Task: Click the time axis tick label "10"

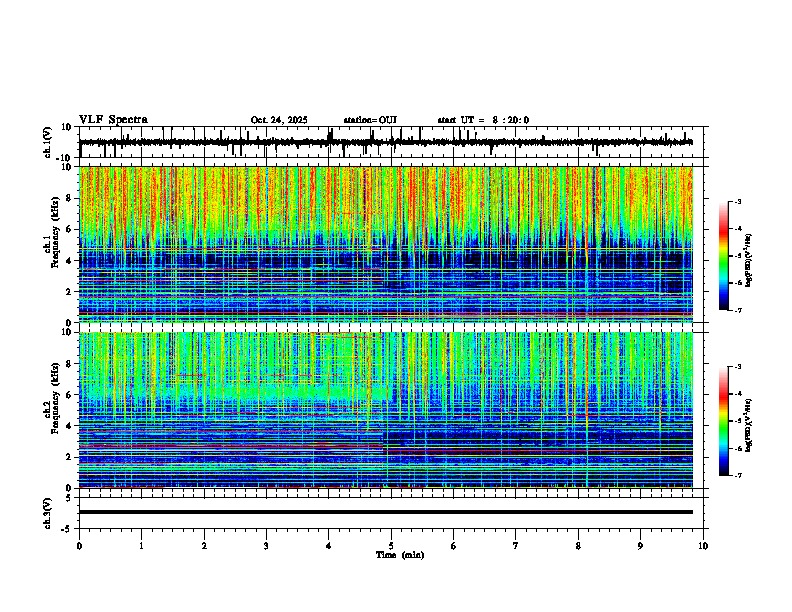Action: pos(703,546)
